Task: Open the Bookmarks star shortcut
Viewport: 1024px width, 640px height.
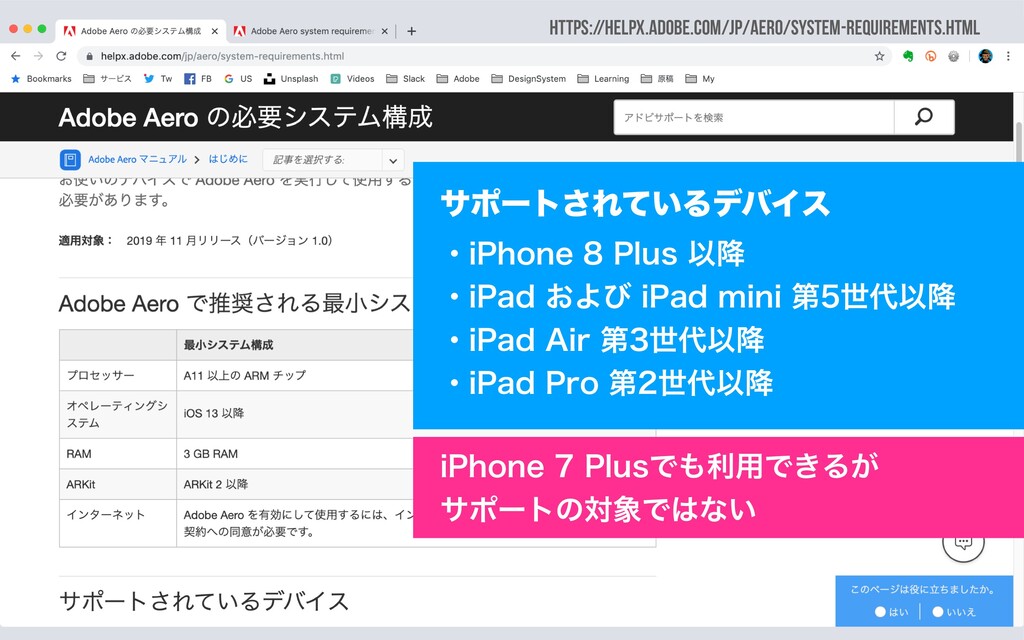Action: [x=41, y=79]
